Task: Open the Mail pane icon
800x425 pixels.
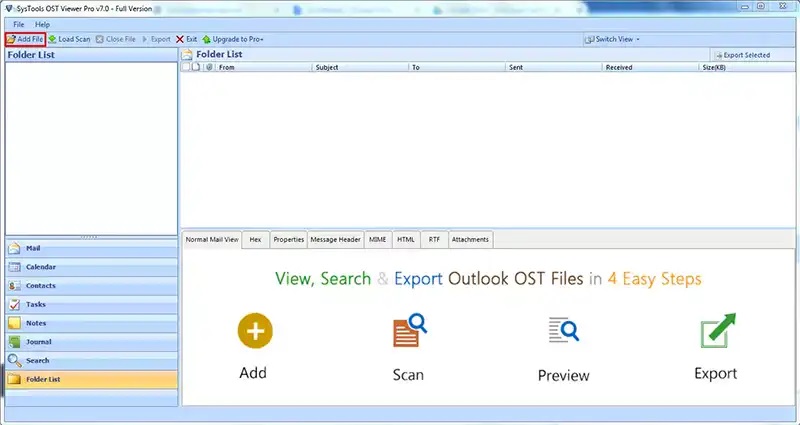Action: point(15,248)
